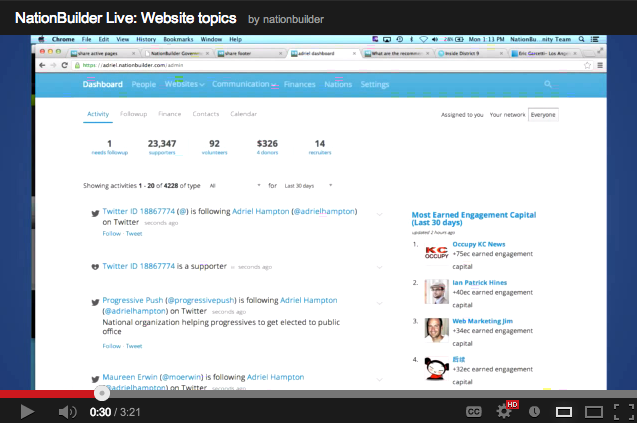Click the browser back arrow

tap(42, 65)
